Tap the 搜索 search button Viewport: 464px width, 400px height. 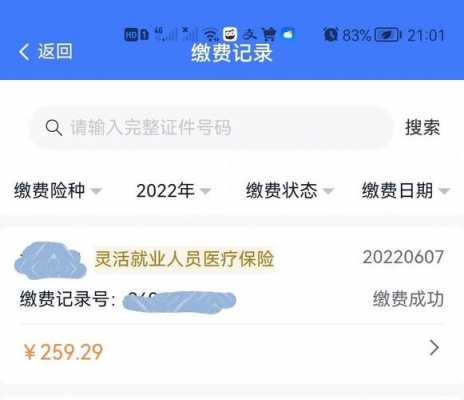pyautogui.click(x=422, y=127)
